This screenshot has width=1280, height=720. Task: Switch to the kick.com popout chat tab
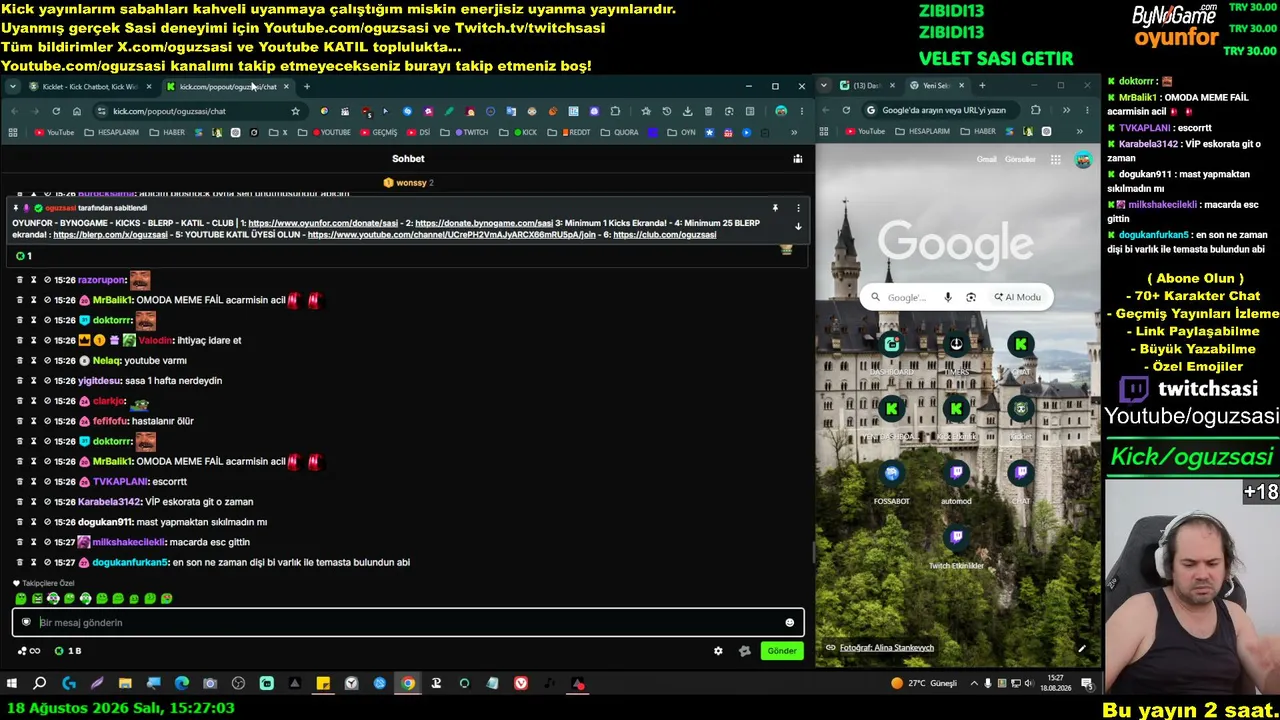tap(228, 87)
